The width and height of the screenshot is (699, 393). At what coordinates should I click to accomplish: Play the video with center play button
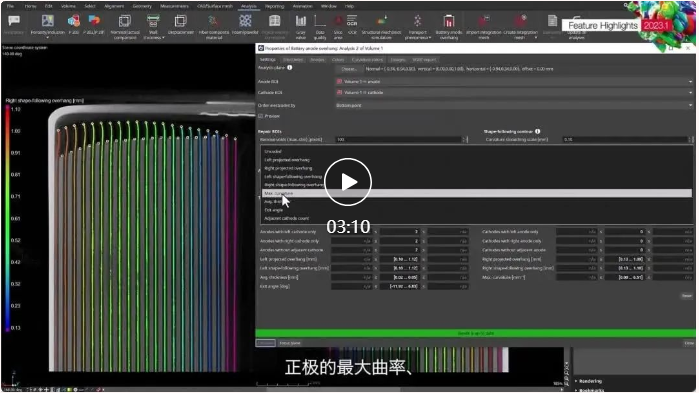(348, 182)
